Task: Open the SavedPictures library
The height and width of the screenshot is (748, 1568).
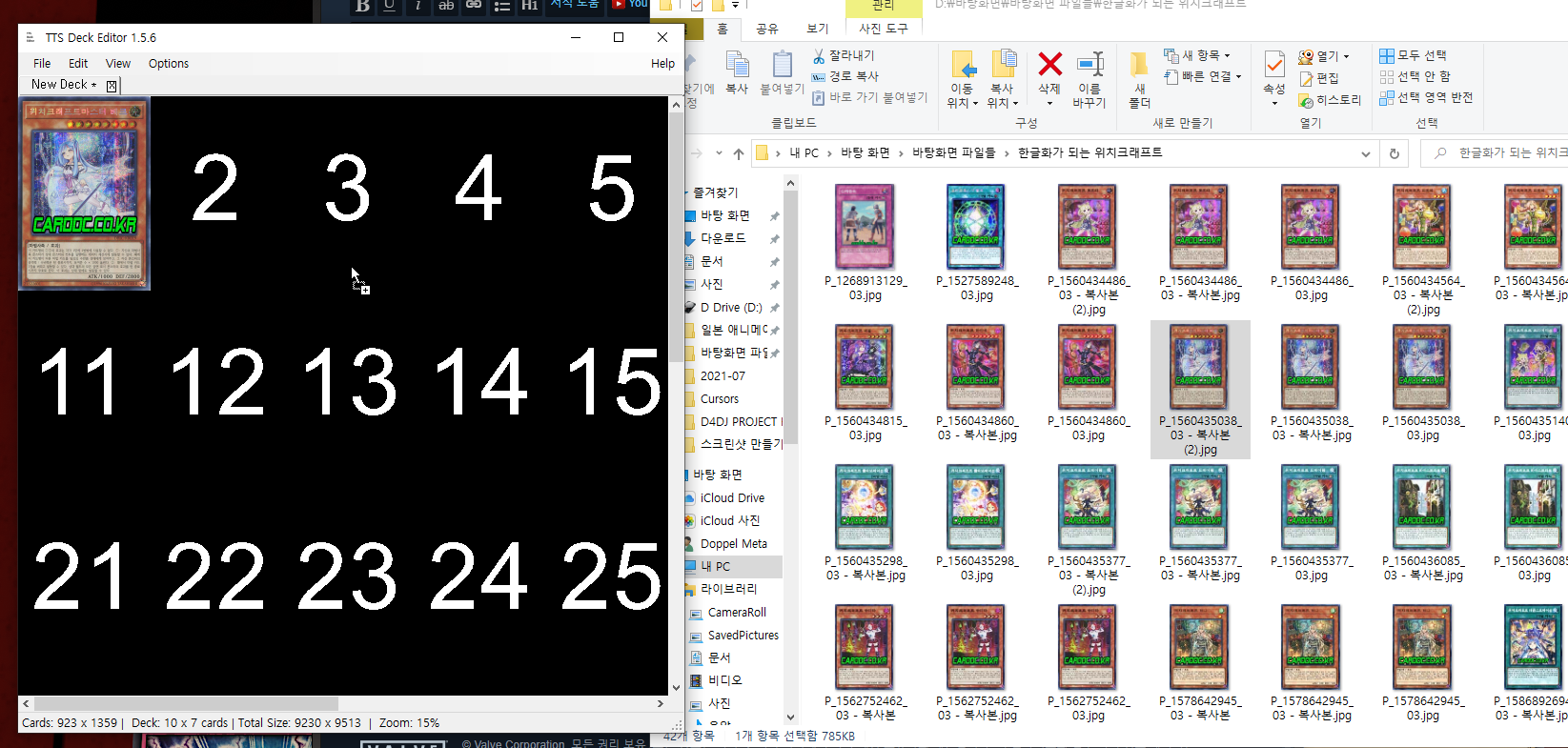Action: click(x=743, y=635)
